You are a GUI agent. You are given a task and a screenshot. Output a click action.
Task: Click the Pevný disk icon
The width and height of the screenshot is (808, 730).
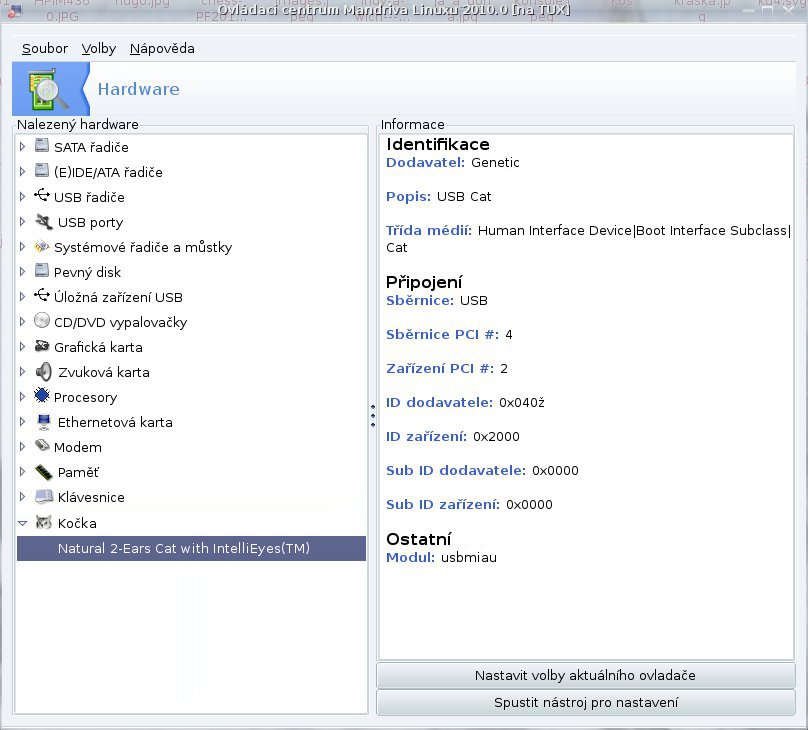point(42,270)
